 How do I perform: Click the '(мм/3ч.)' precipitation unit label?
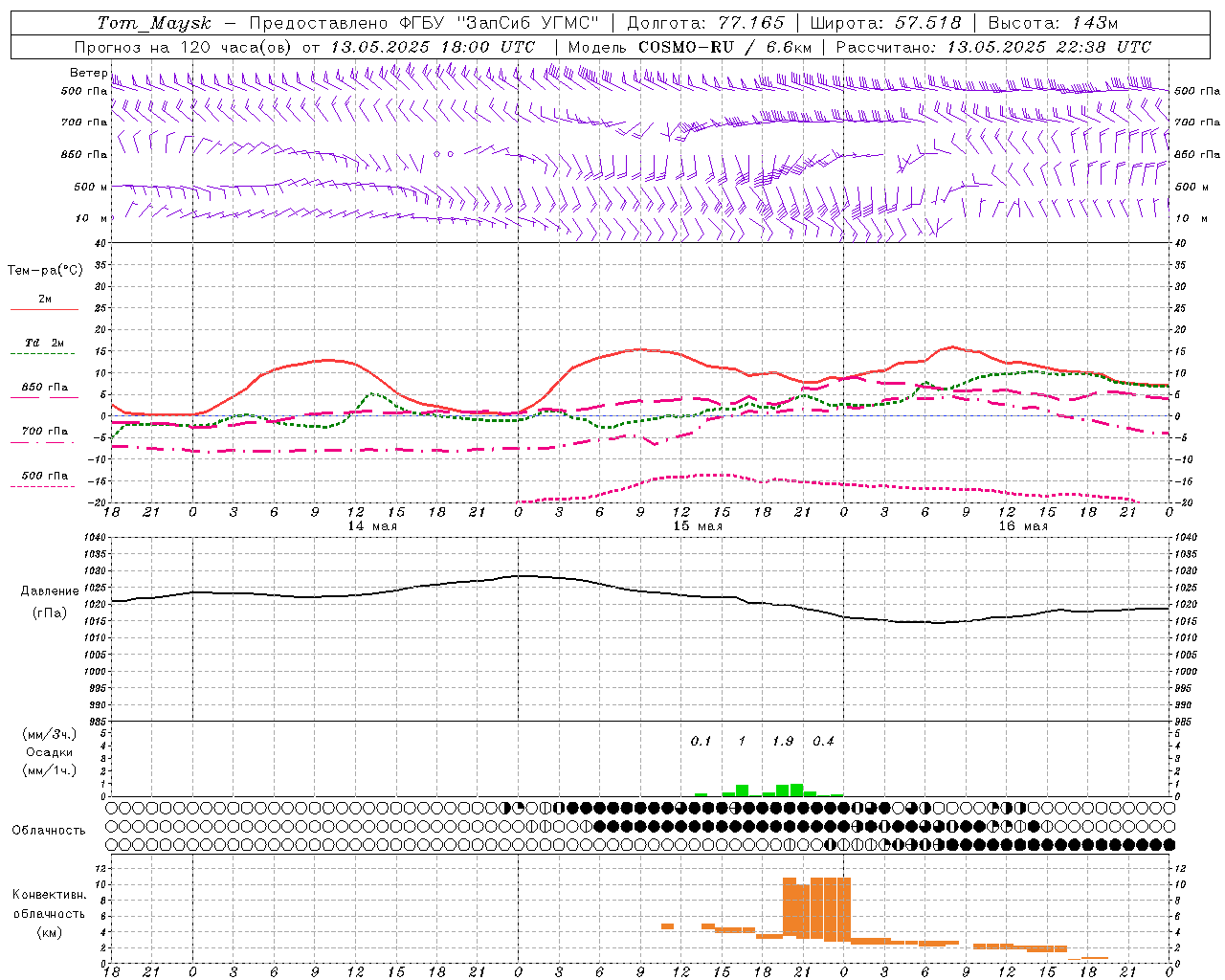point(50,734)
